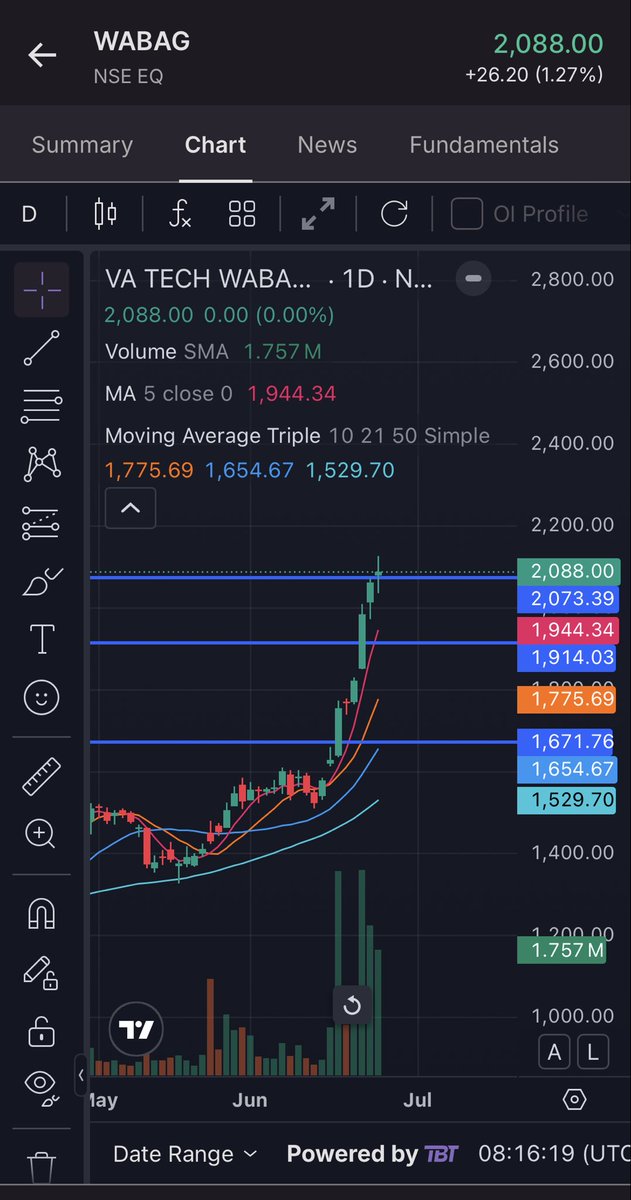Open the D timeframe interval selector
Viewport: 631px width, 1200px height.
coord(29,213)
